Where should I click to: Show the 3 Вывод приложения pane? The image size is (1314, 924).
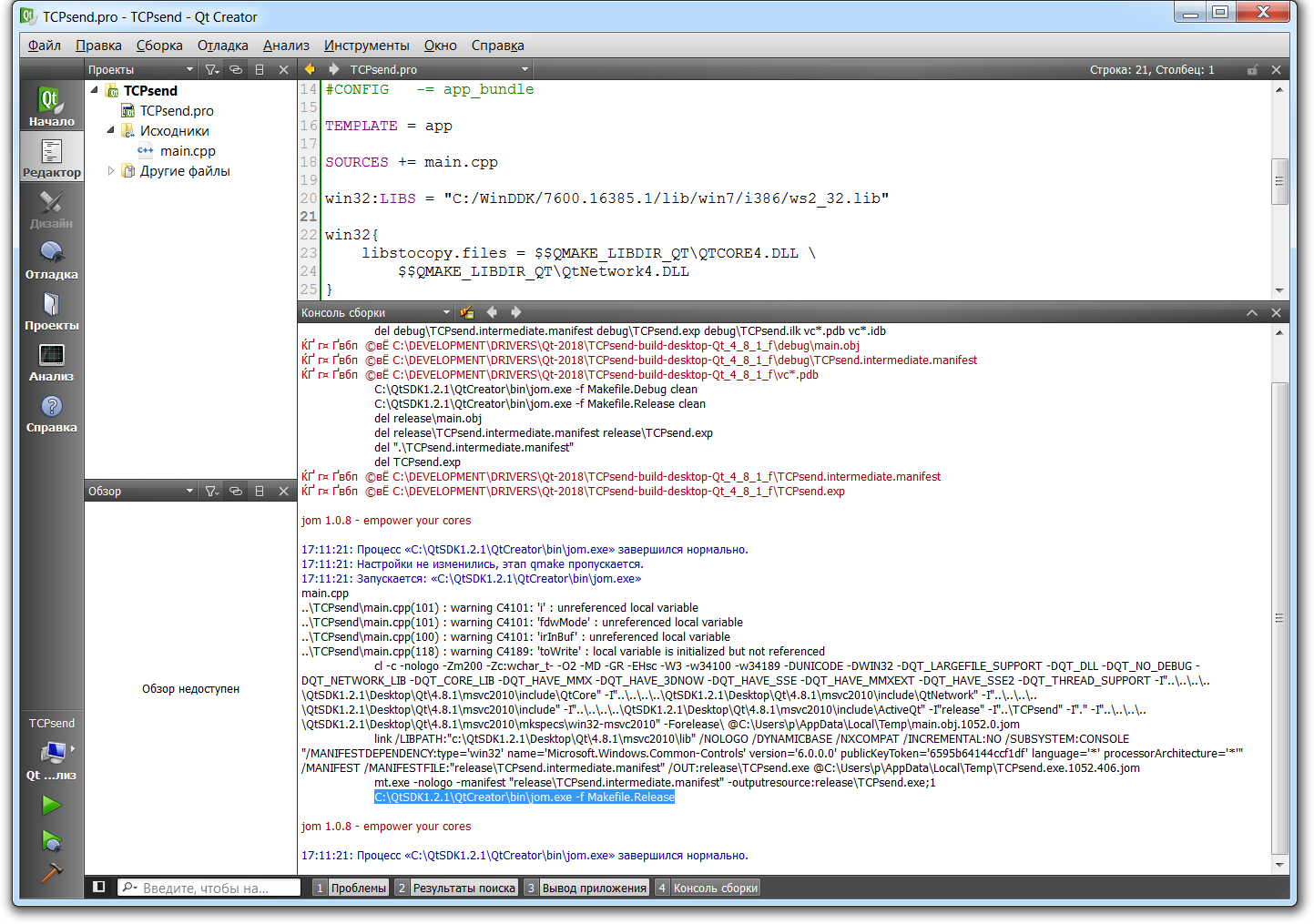click(x=586, y=888)
